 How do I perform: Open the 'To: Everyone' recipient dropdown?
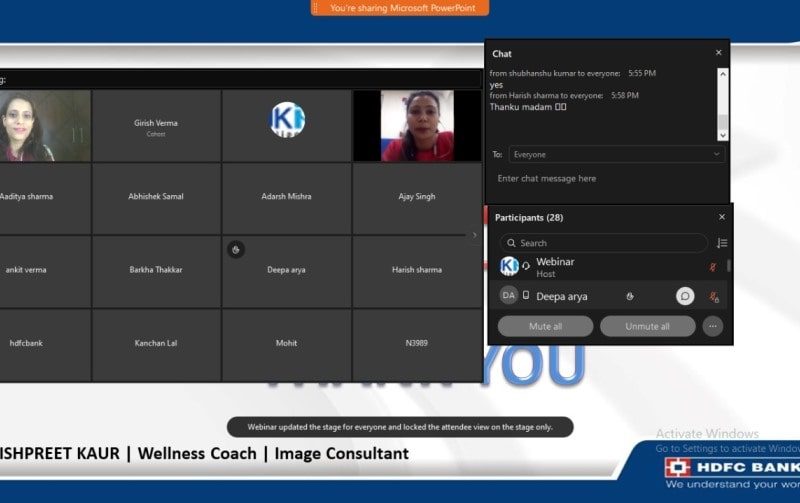tap(616, 155)
